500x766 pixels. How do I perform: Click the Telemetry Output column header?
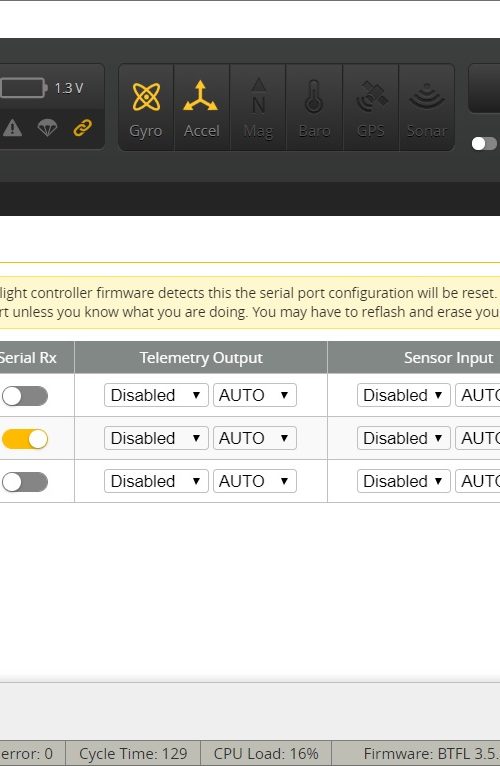(201, 358)
